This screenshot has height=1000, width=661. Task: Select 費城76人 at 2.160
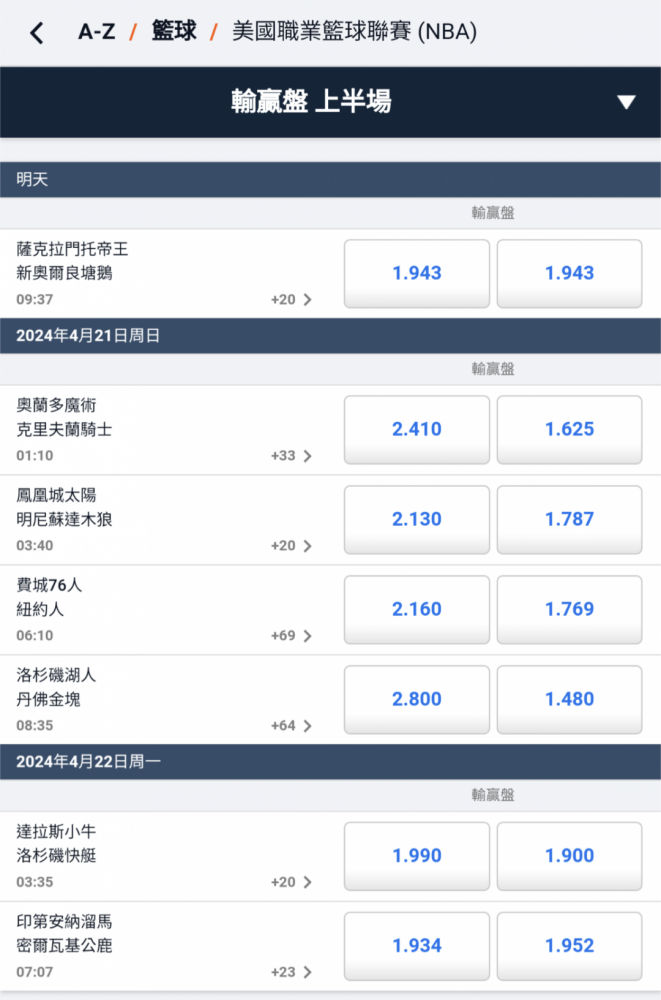(x=417, y=609)
